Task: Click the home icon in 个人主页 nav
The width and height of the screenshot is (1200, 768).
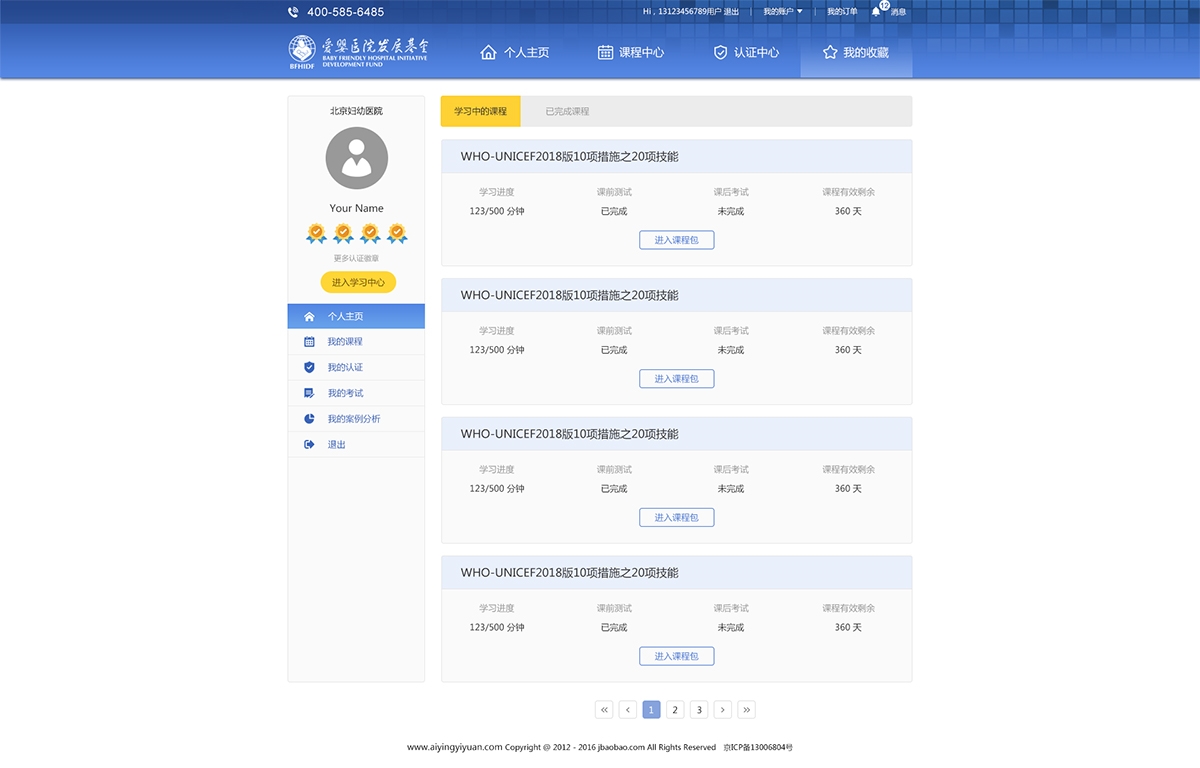Action: (x=488, y=52)
